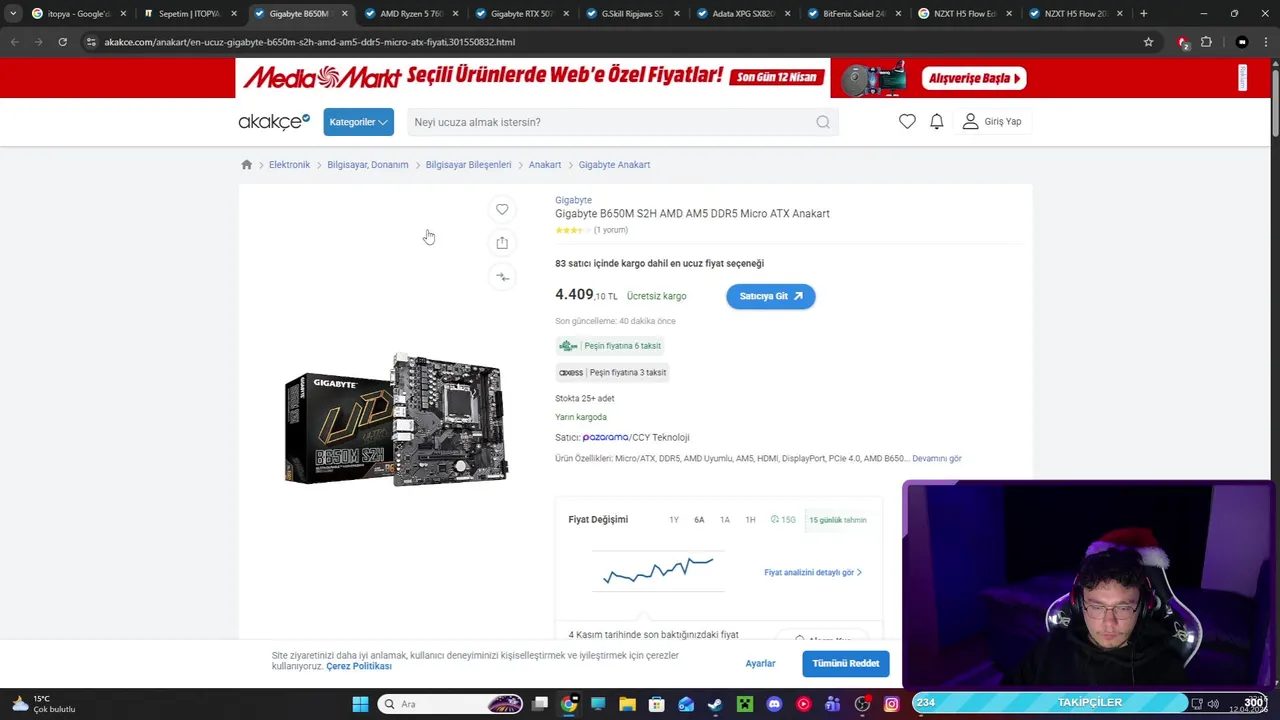Open Microsoft Teams from the taskbar

click(832, 704)
